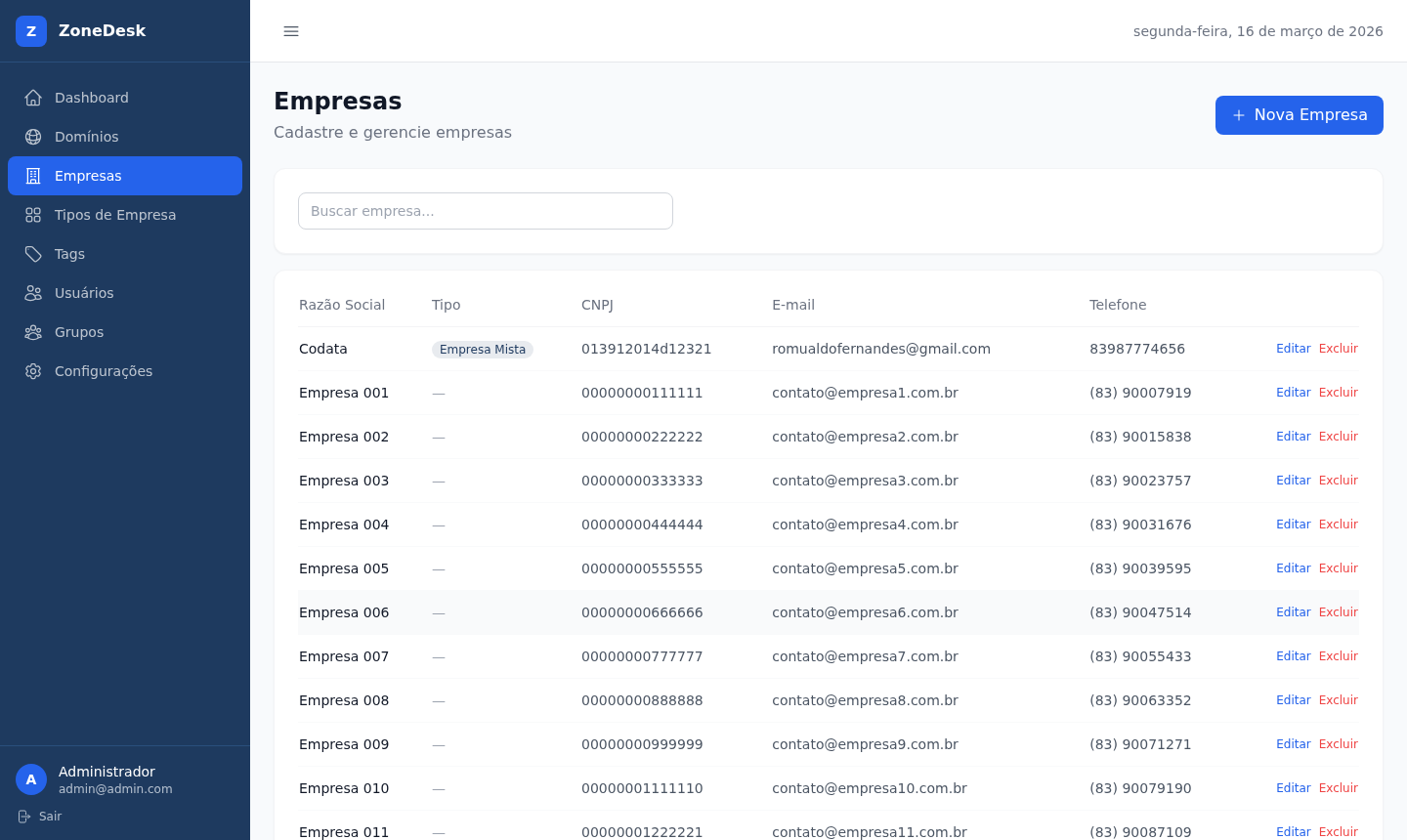Open the Empresas menu item
The height and width of the screenshot is (840, 1407).
pos(125,176)
